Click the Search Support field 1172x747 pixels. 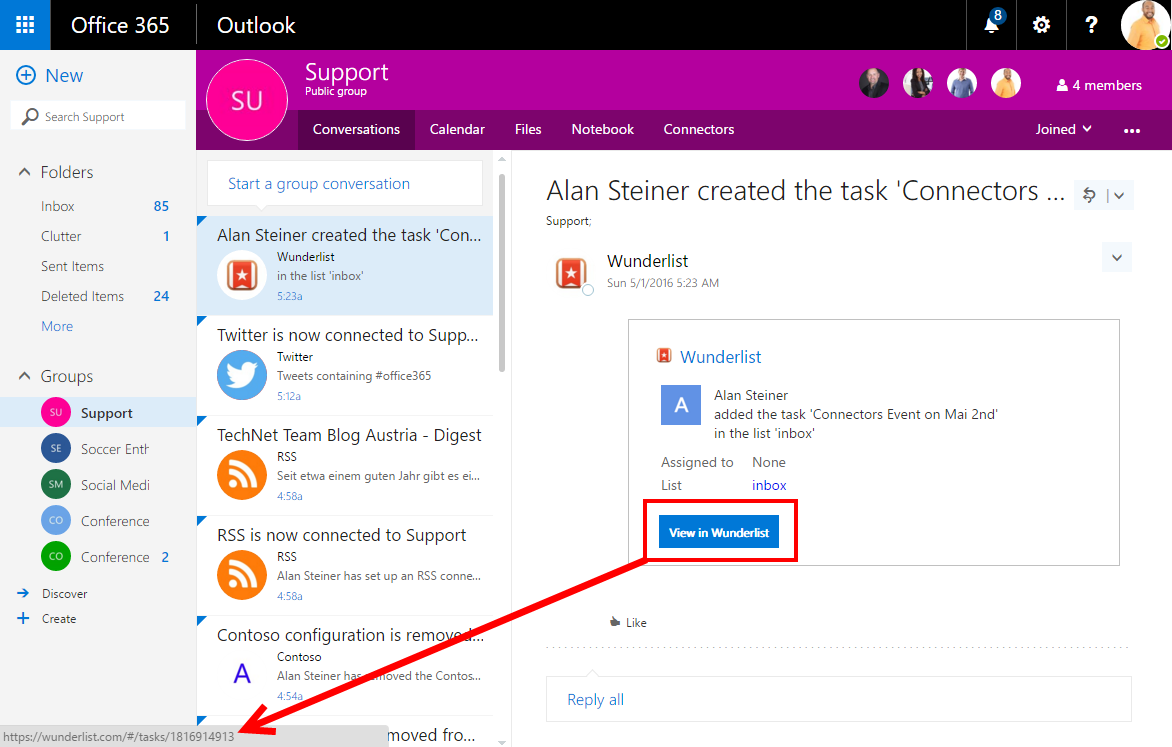pos(98,116)
